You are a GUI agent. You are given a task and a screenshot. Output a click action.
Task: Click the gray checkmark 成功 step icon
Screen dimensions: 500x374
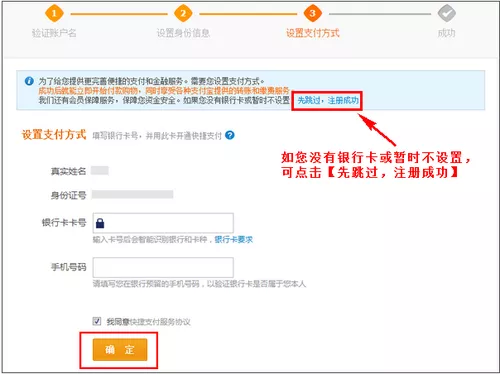(x=446, y=13)
